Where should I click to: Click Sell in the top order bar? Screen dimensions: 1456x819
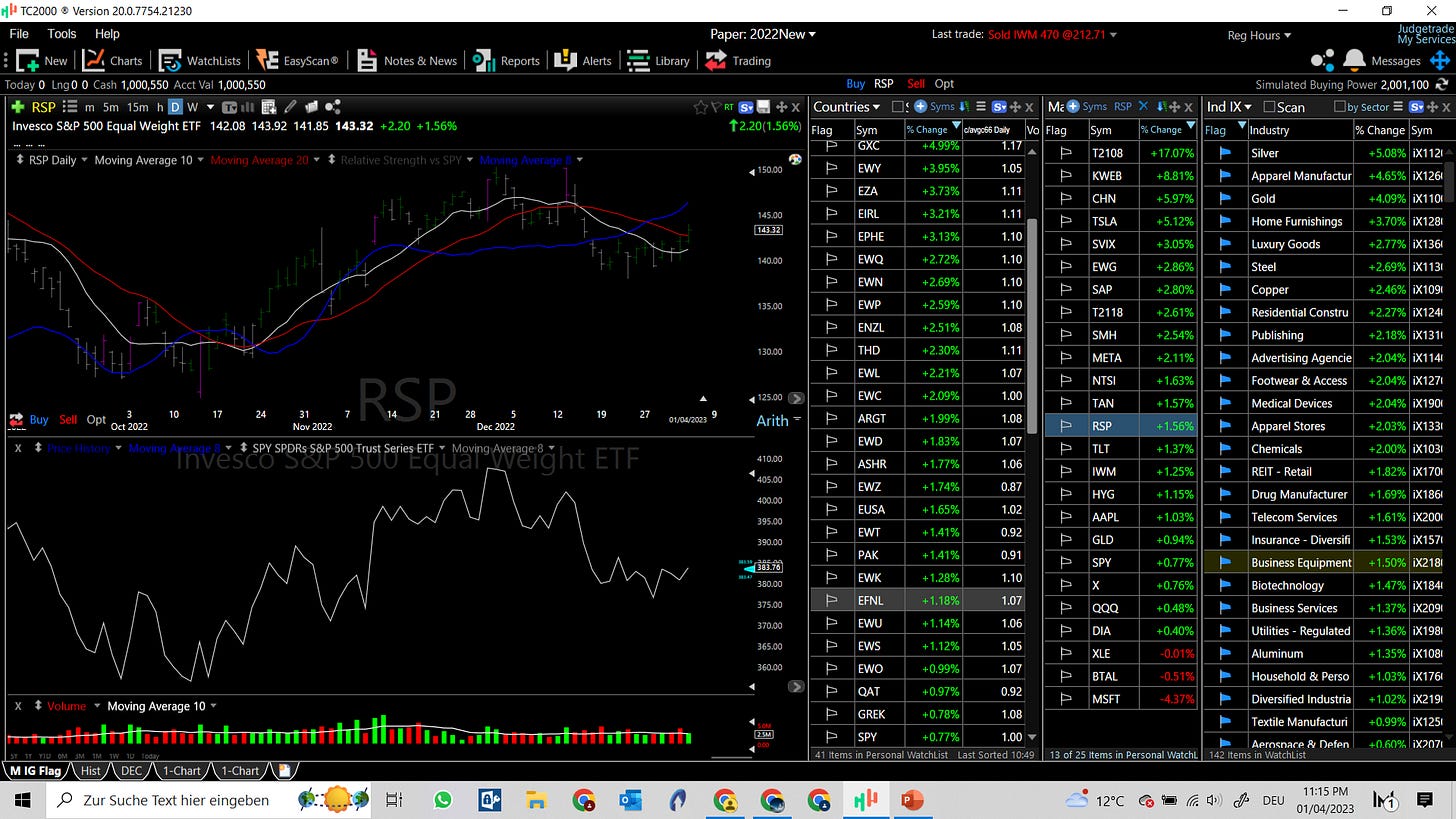tap(916, 84)
